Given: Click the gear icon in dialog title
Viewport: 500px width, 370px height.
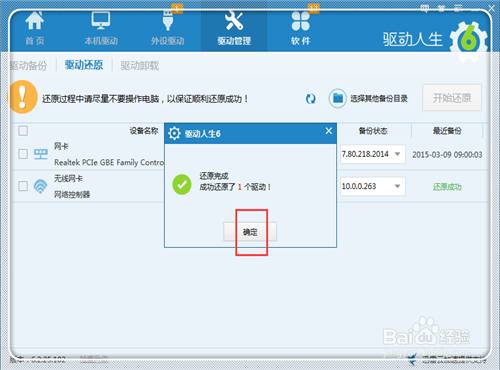Looking at the screenshot, I should pos(174,133).
